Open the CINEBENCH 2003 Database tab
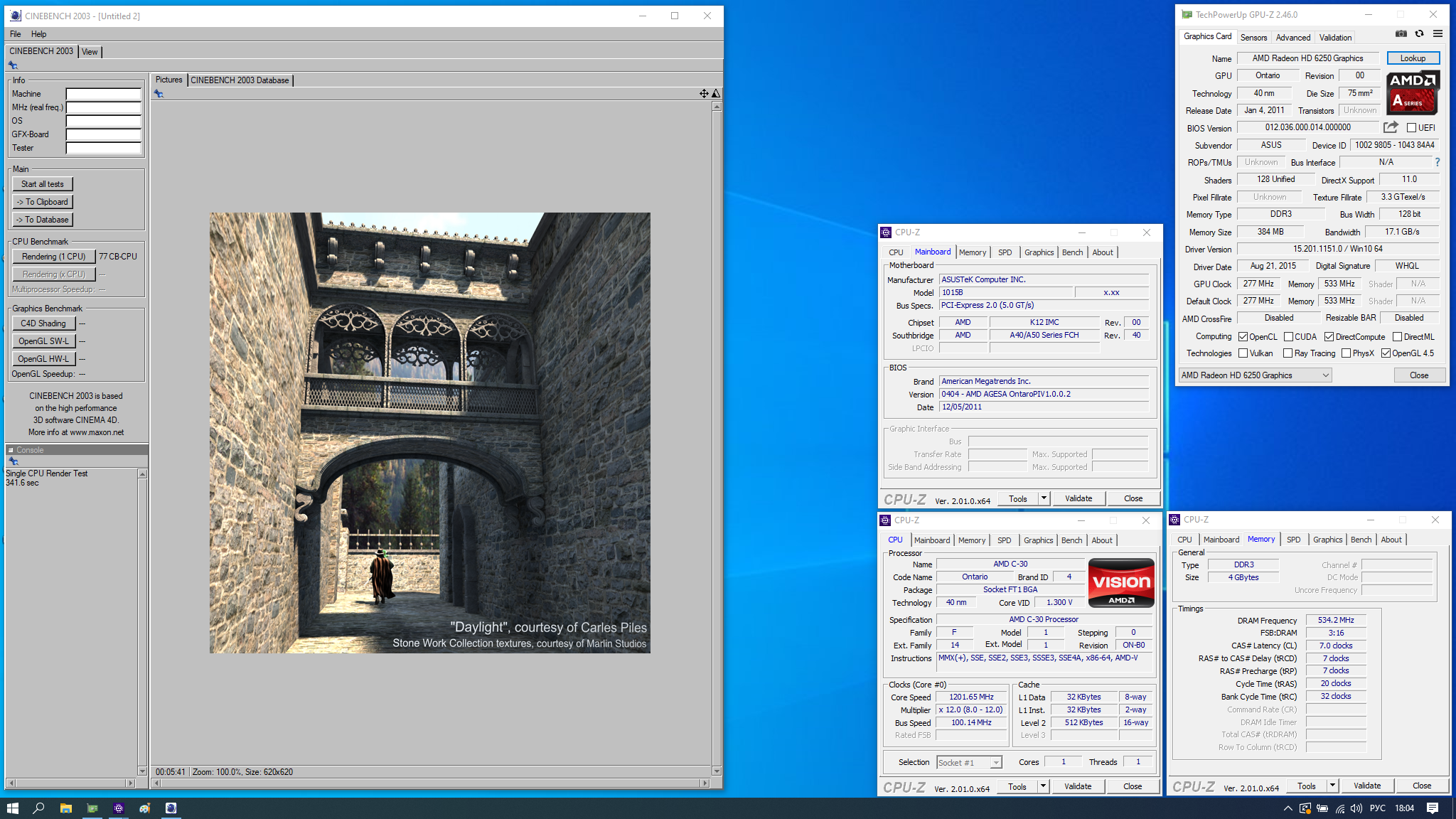The width and height of the screenshot is (1456, 819). [240, 80]
